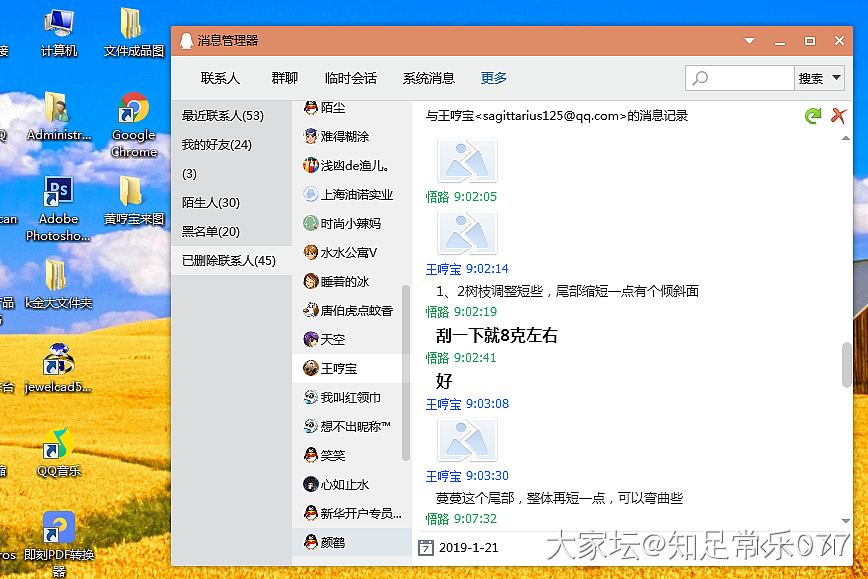This screenshot has width=868, height=579.
Task: Select the 黑名单(20) group
Action: pyautogui.click(x=211, y=232)
